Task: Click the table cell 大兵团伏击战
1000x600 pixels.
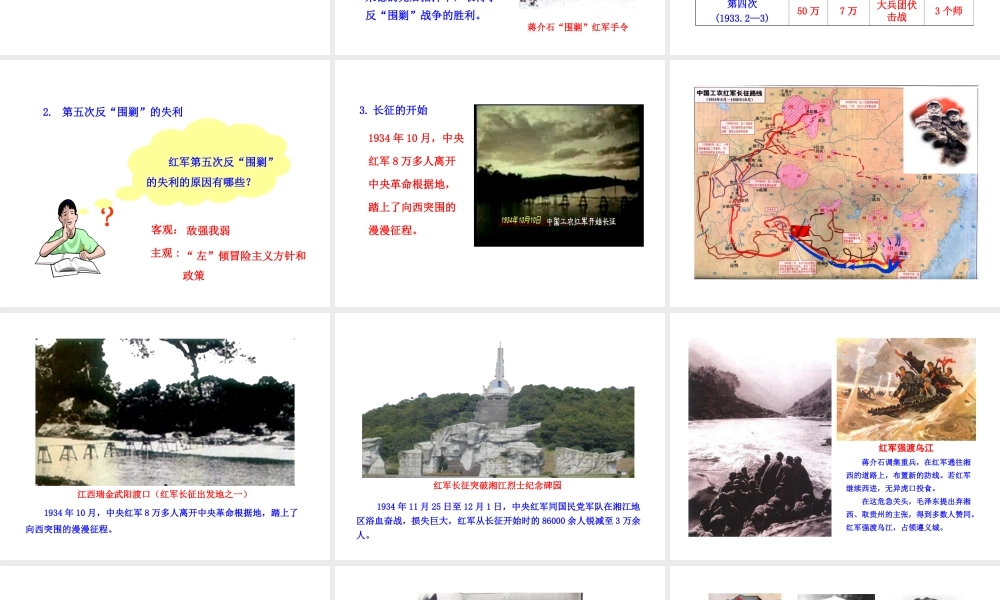Action: (897, 11)
